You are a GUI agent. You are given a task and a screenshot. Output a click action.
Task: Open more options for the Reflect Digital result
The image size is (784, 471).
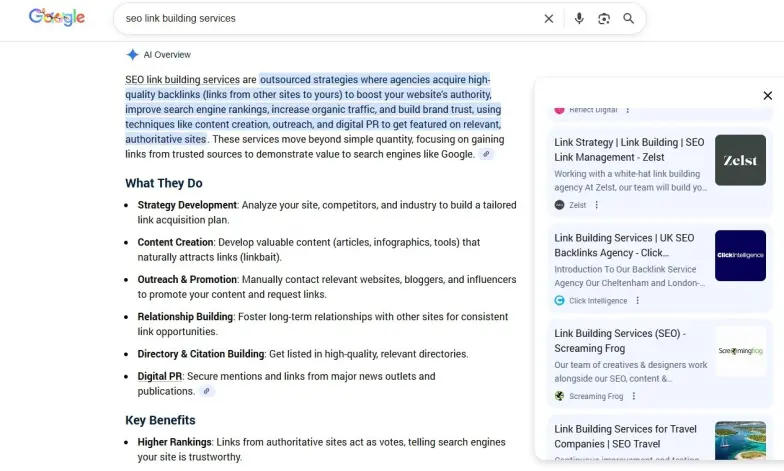click(x=628, y=110)
